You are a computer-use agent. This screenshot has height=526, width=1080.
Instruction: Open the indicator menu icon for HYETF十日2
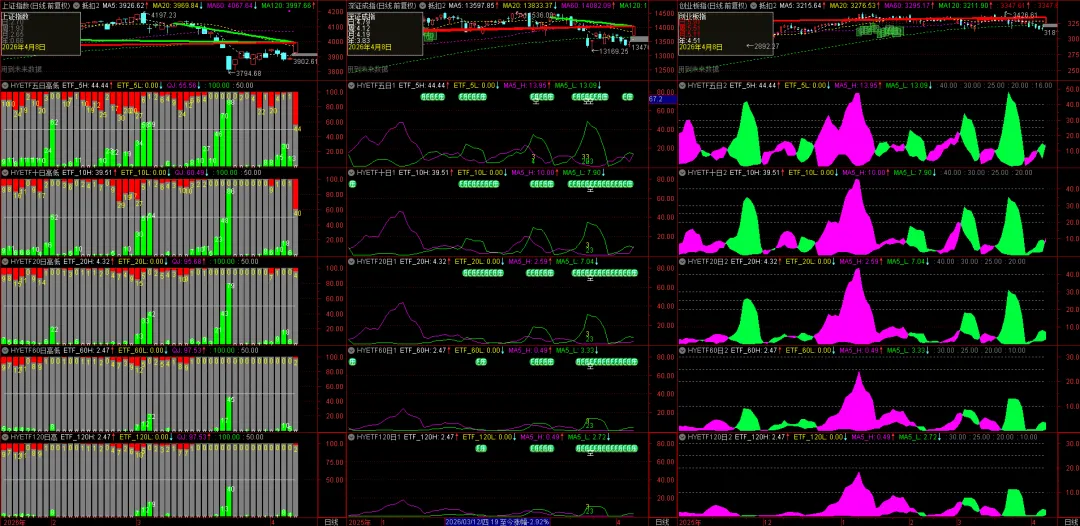coord(683,172)
